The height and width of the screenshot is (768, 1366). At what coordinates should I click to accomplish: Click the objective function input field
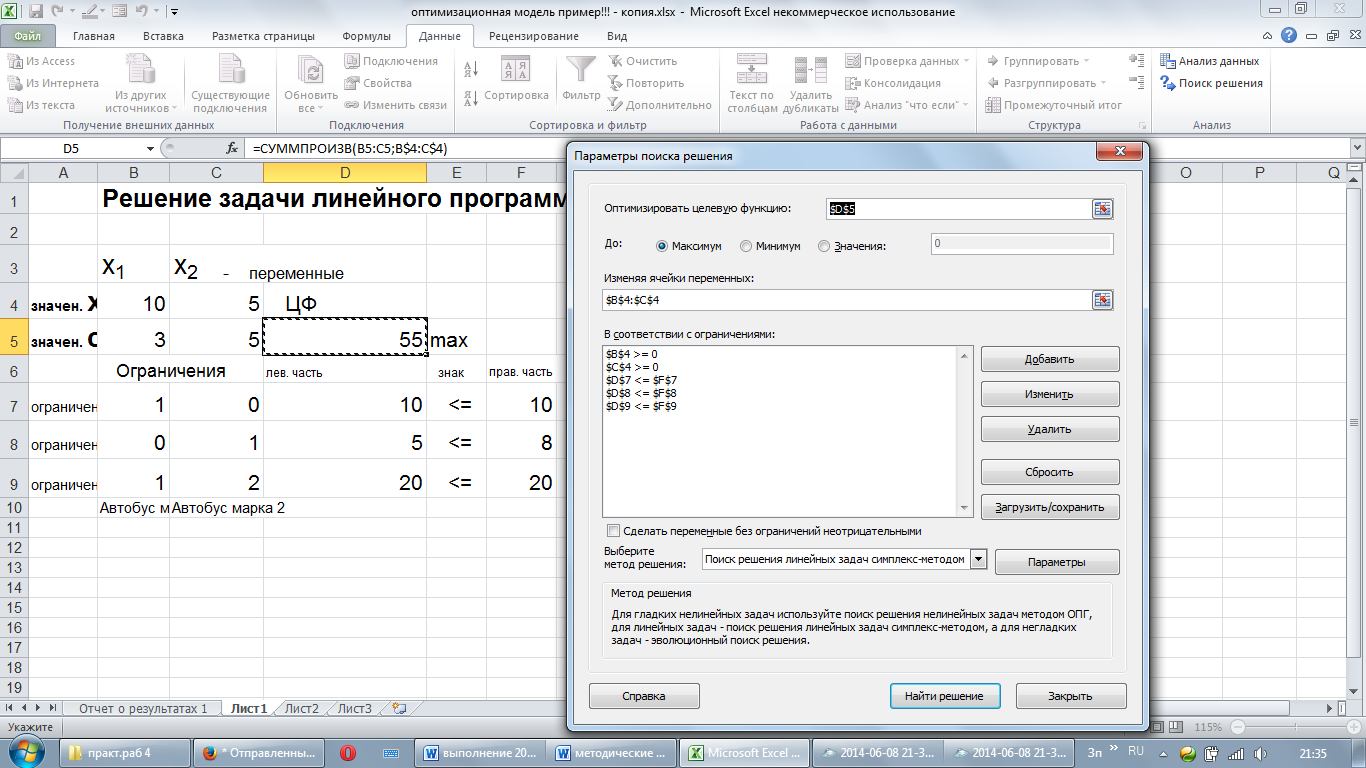[958, 209]
